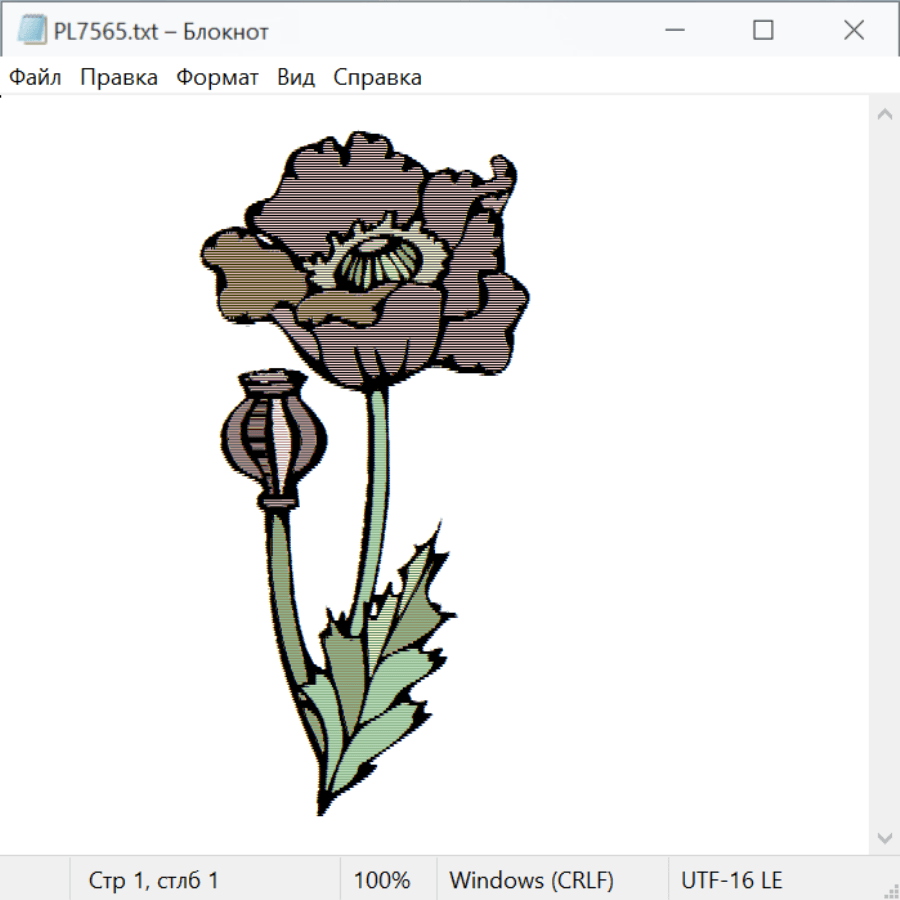This screenshot has width=900, height=900.
Task: Maximize the Блокнот window
Action: (x=763, y=31)
